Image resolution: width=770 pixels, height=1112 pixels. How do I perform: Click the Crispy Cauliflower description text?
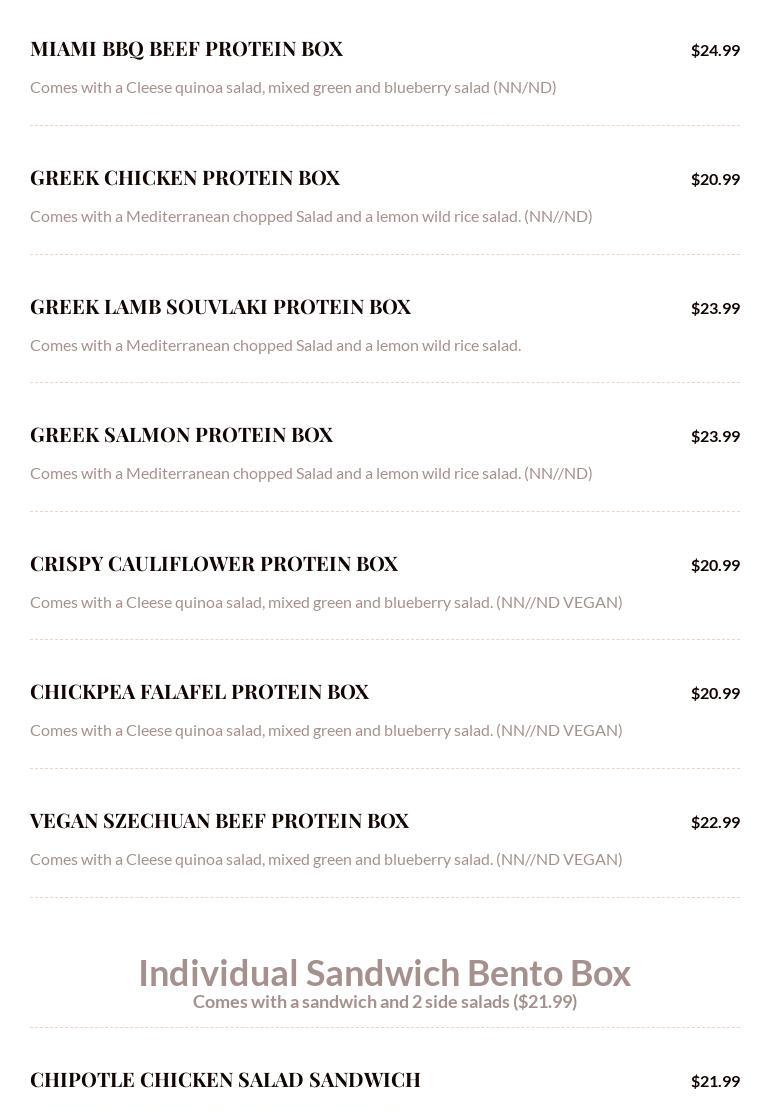tap(326, 602)
